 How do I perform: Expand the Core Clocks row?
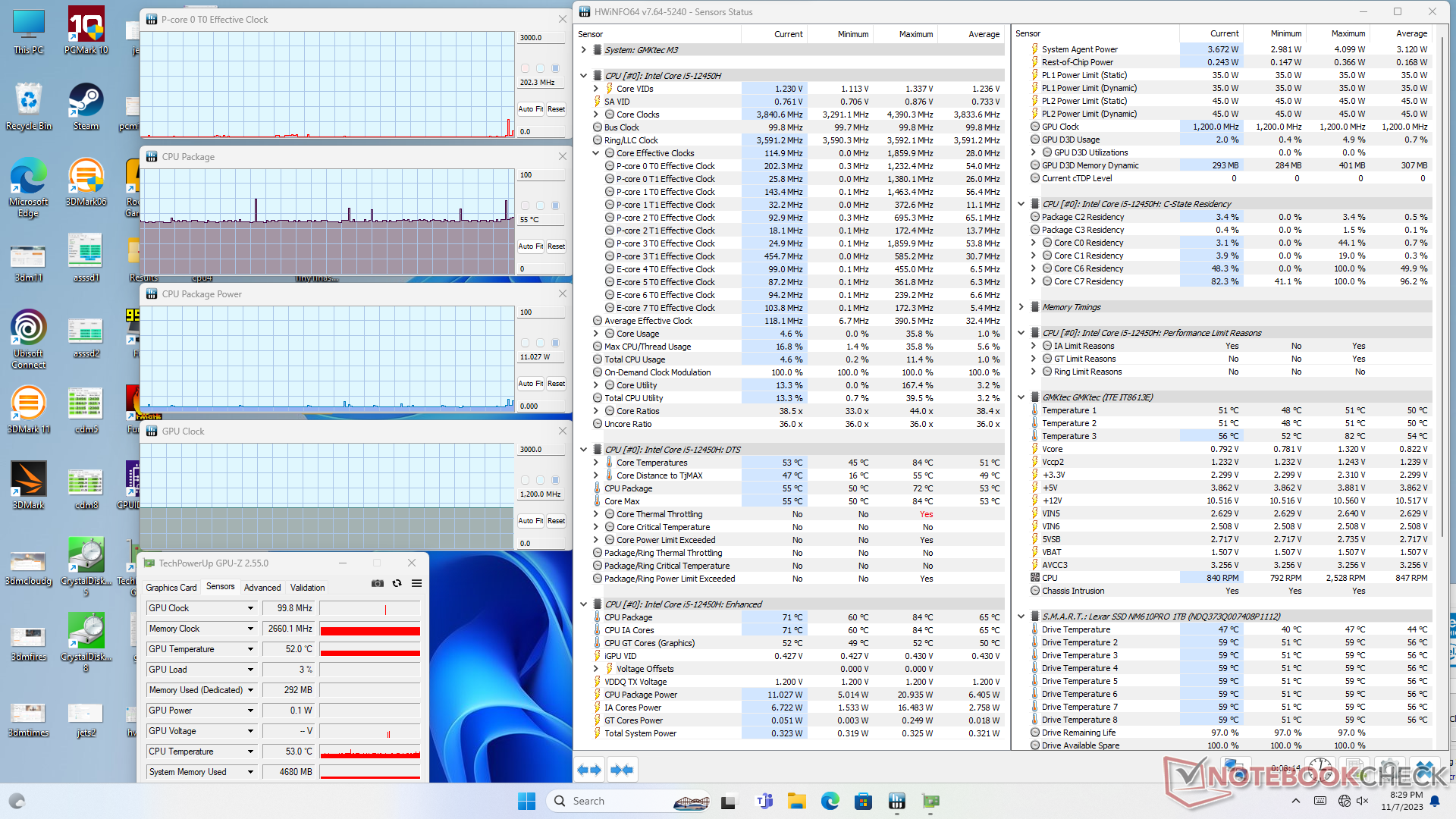click(x=596, y=115)
